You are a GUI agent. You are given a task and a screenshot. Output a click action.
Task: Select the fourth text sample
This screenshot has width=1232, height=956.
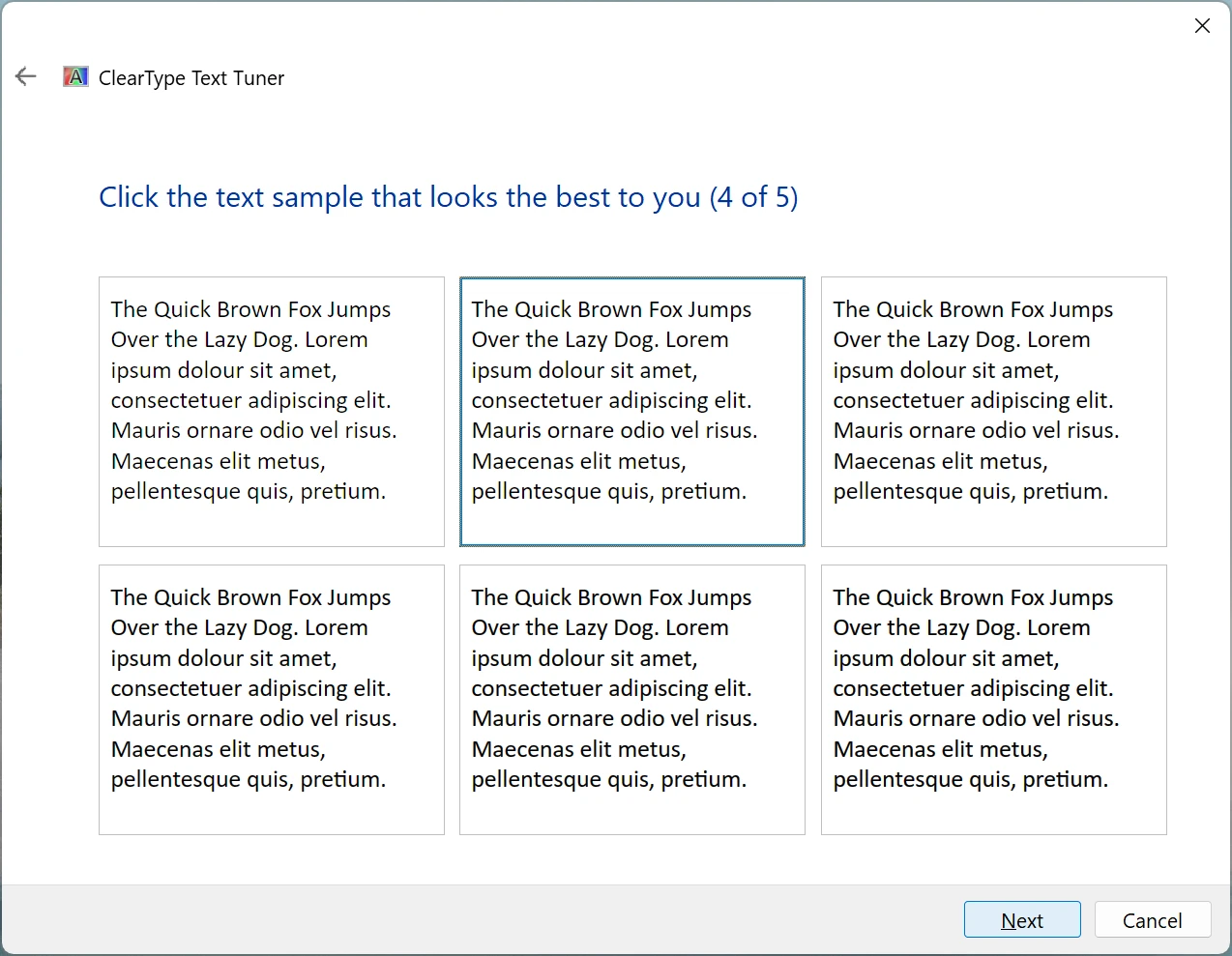tap(271, 699)
